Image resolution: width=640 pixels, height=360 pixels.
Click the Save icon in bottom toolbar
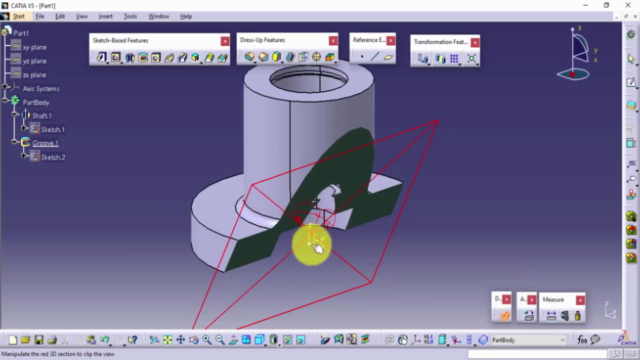tap(39, 340)
